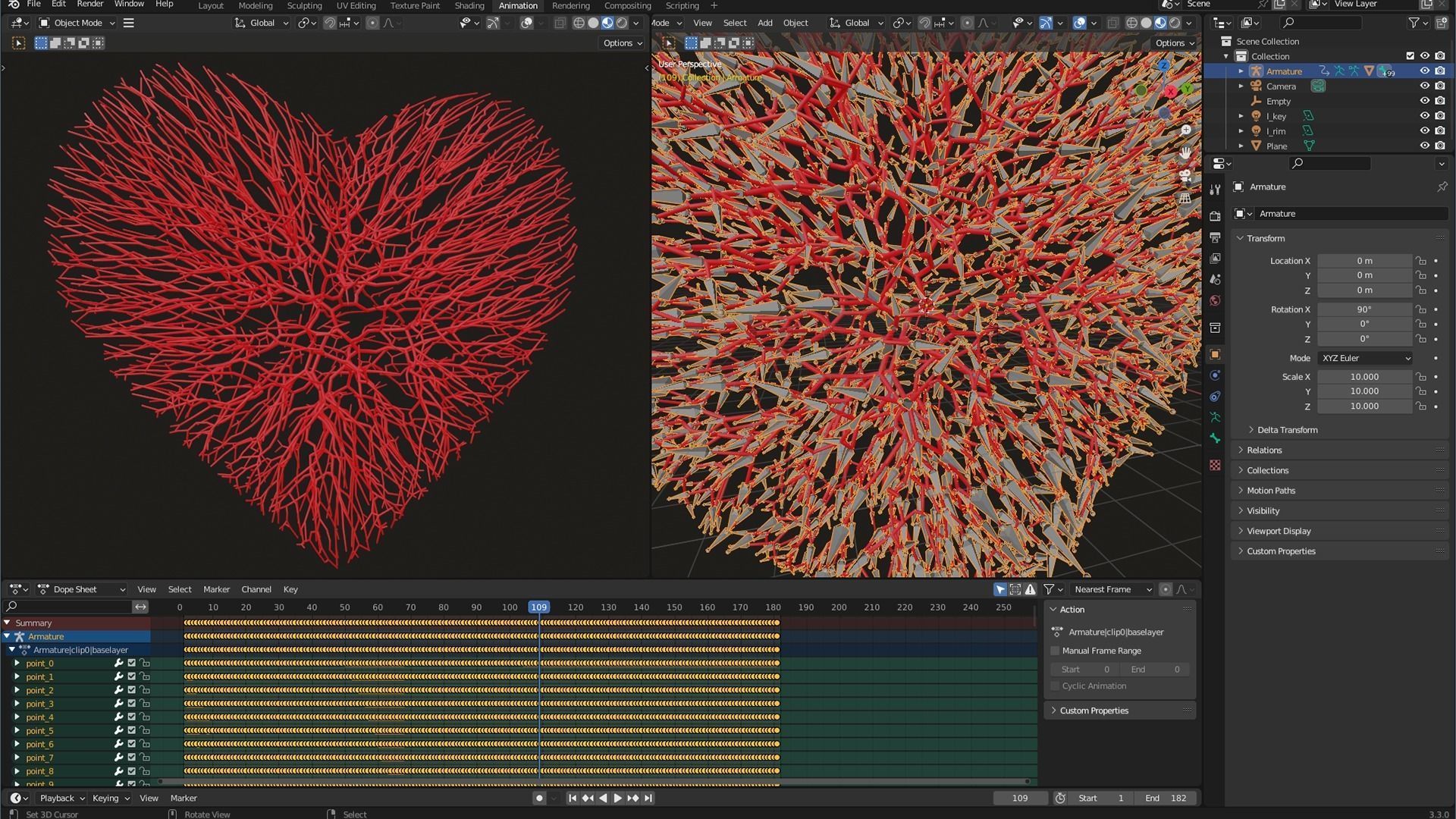
Task: Jump to the next keyframe
Action: 632,798
